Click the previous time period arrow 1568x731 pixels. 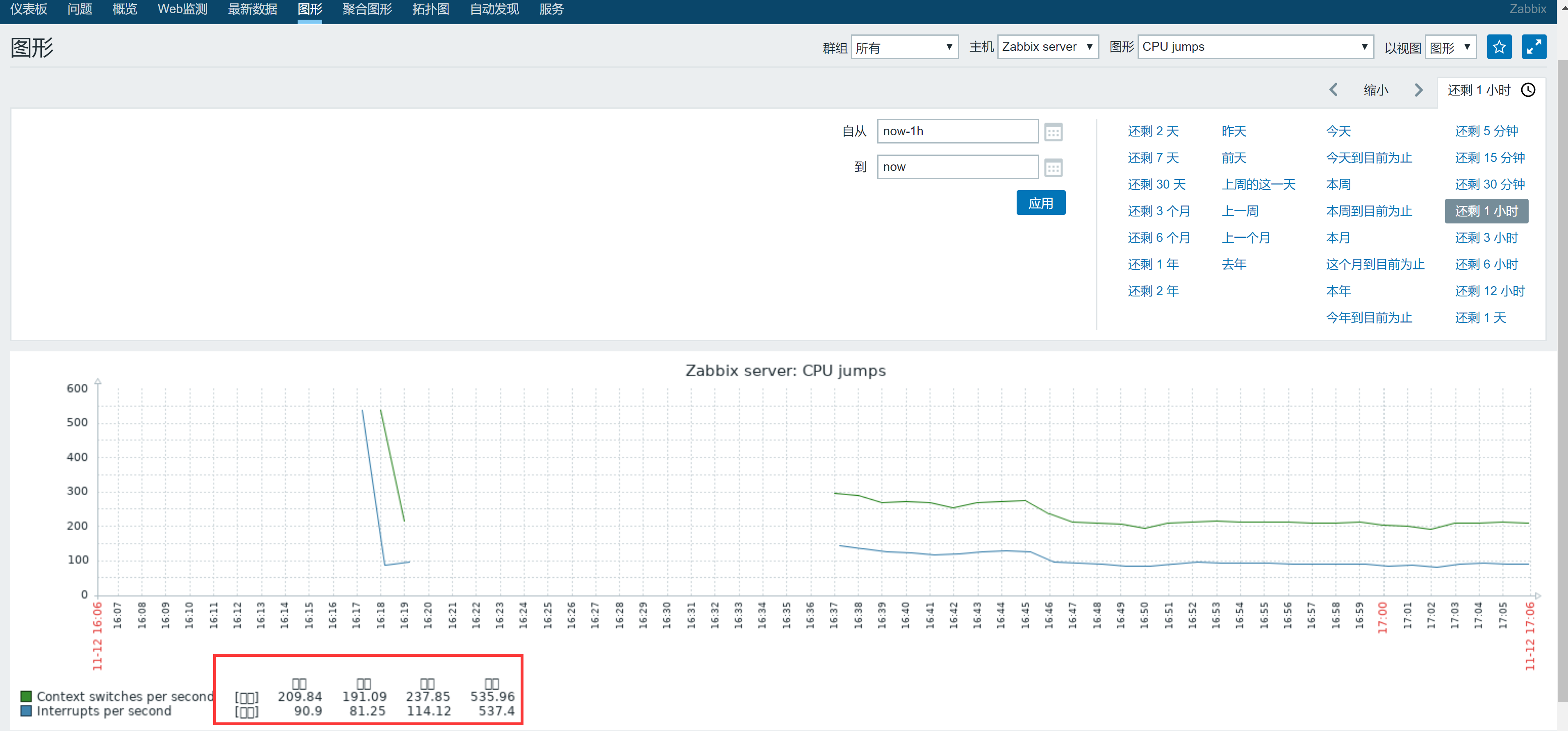click(x=1333, y=90)
